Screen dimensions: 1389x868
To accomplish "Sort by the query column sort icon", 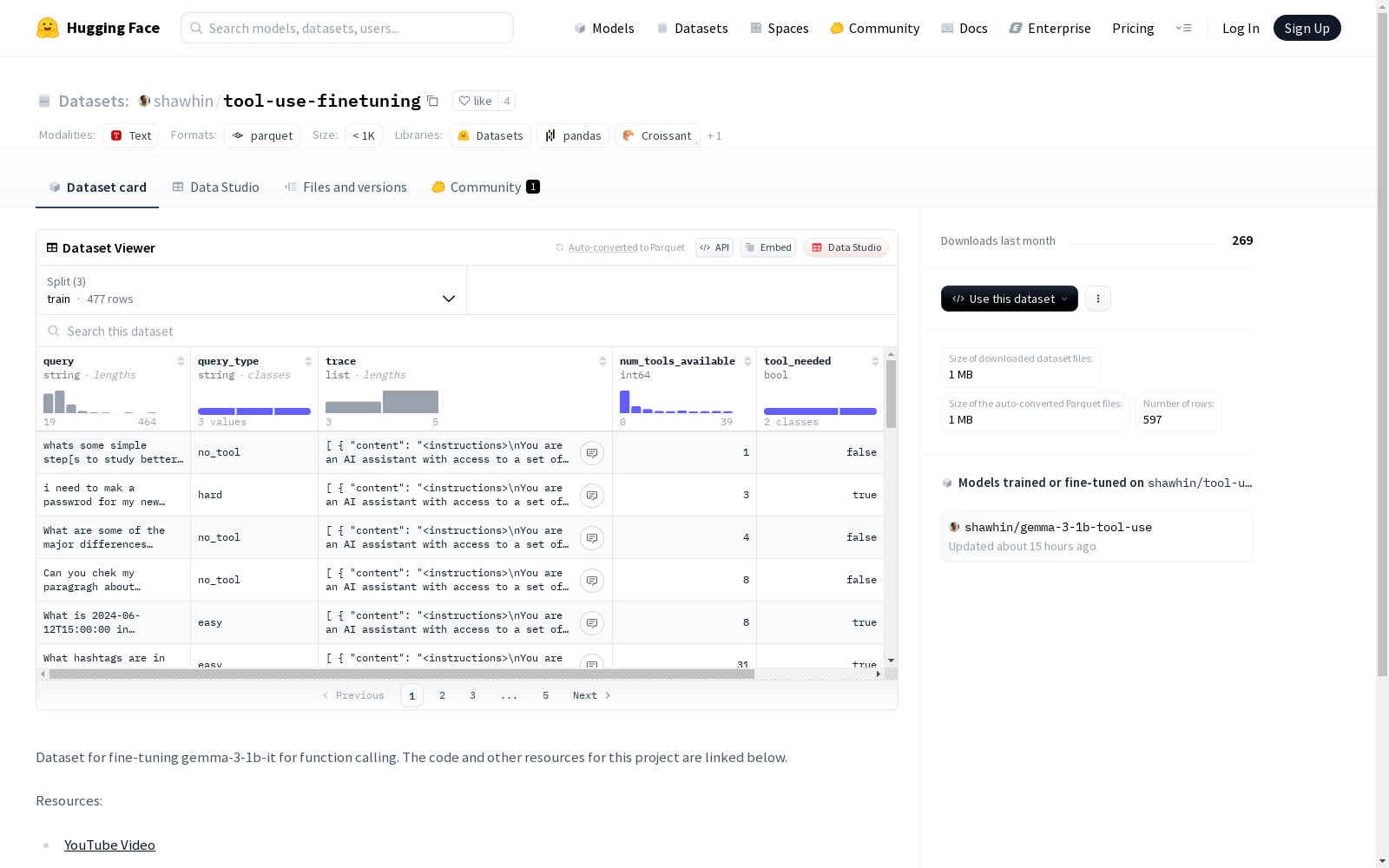I will click(x=181, y=361).
